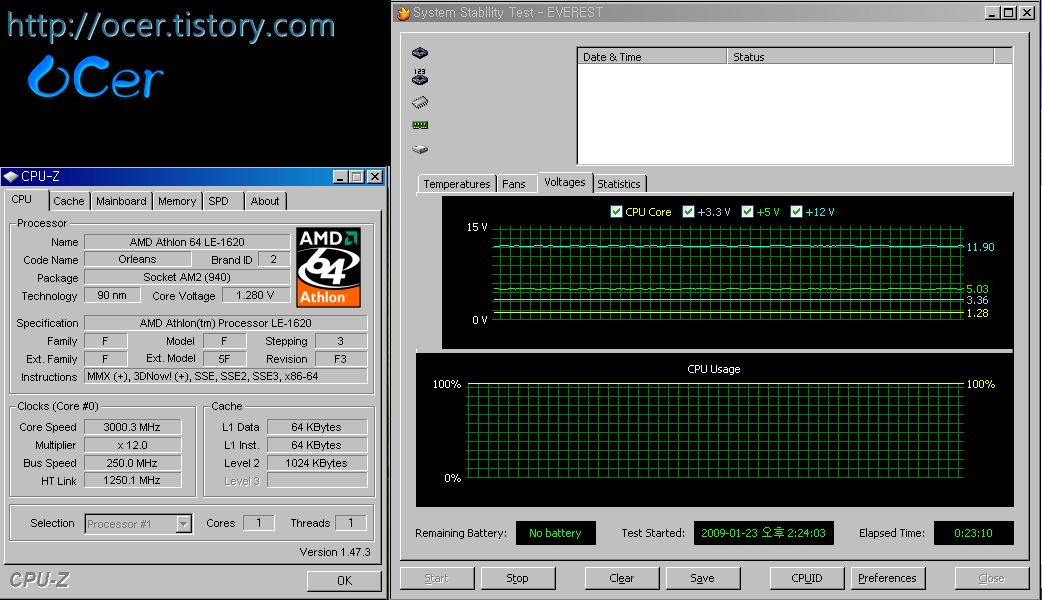Click the 1.28 CPU core voltage reading

coord(978,313)
